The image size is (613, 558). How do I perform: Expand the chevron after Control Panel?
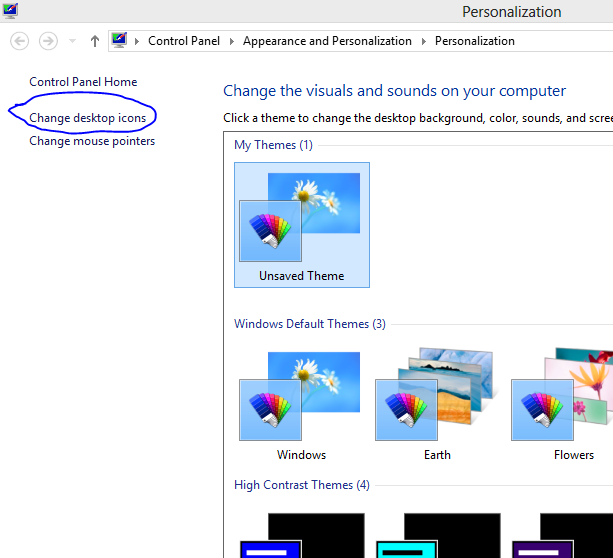coord(232,41)
